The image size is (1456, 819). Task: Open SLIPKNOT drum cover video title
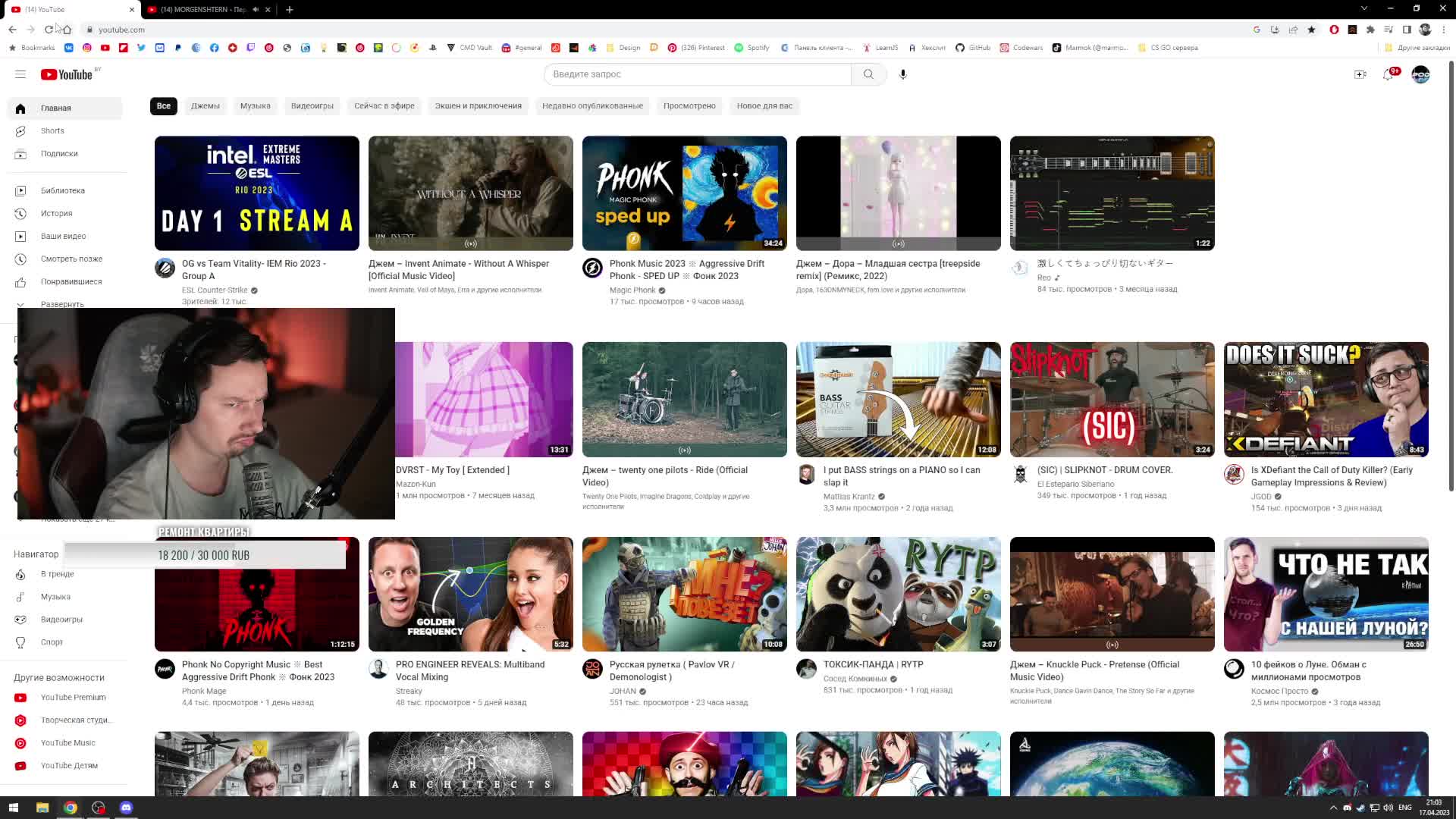coord(1105,470)
